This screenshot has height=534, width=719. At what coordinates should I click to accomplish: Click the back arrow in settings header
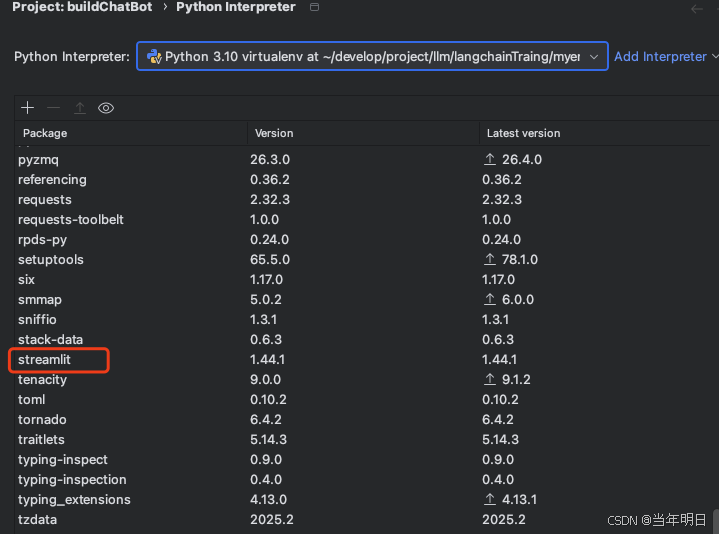[697, 9]
